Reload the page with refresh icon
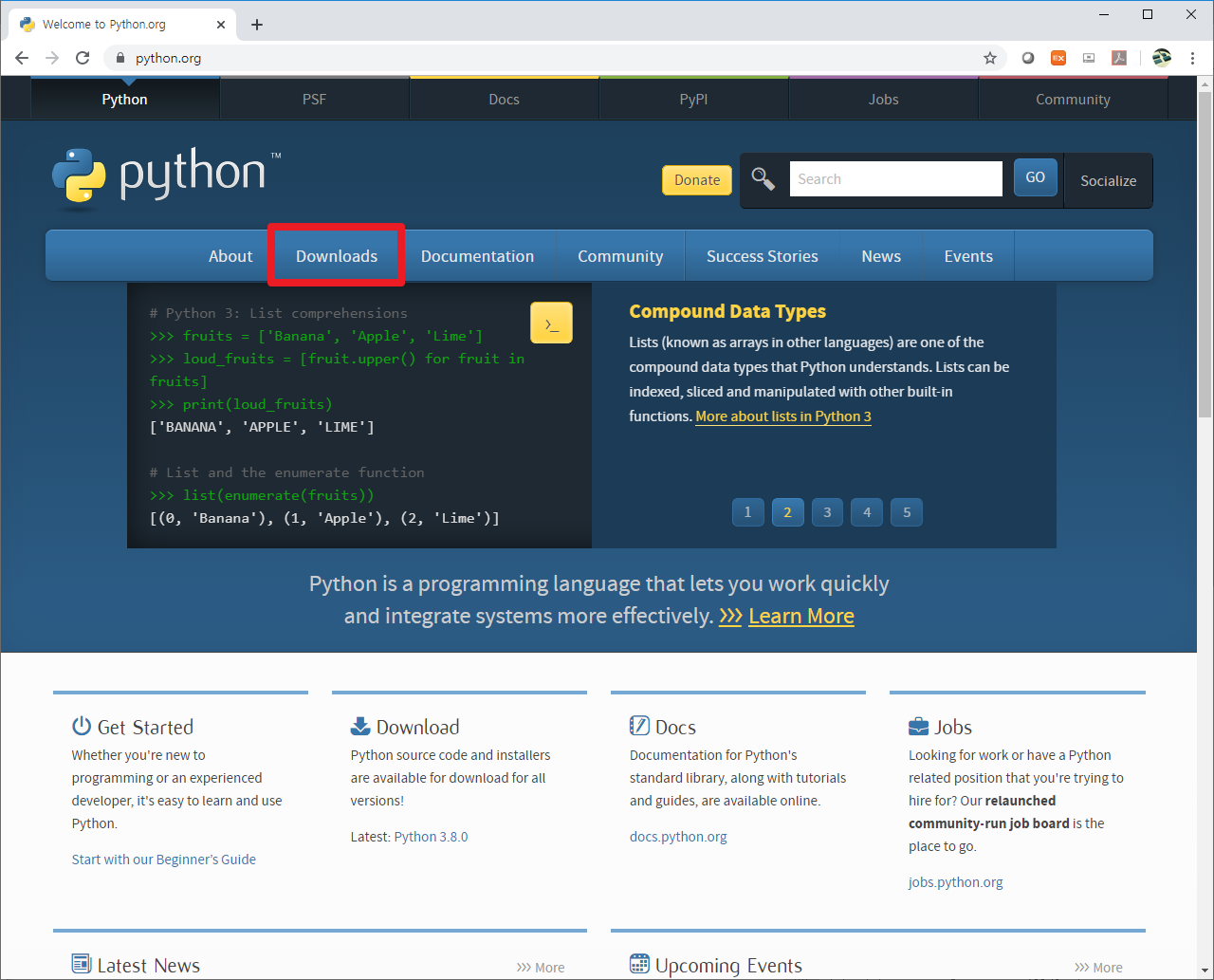Image resolution: width=1214 pixels, height=980 pixels. point(83,58)
